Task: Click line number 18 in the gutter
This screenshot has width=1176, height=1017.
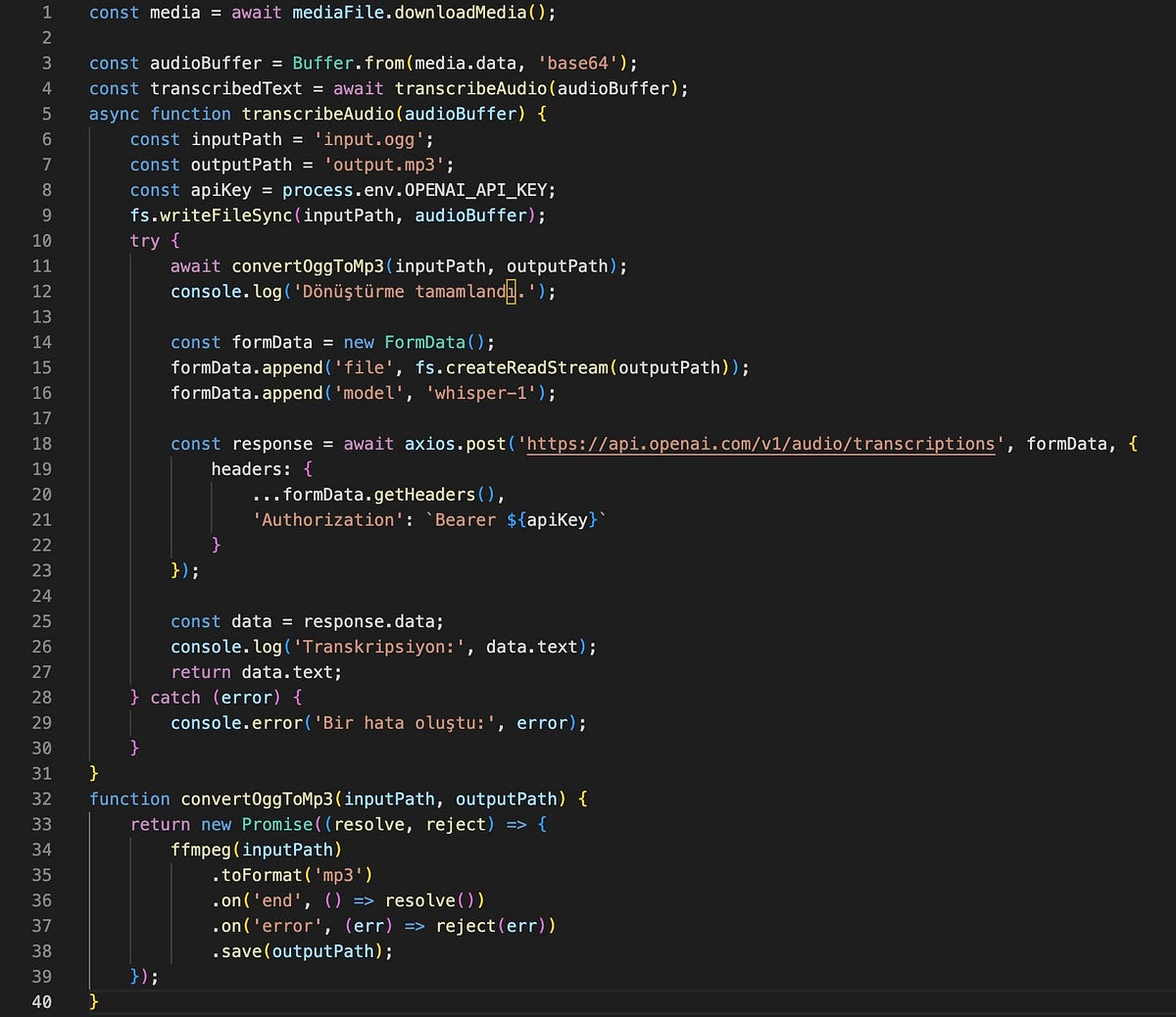Action: 41,444
